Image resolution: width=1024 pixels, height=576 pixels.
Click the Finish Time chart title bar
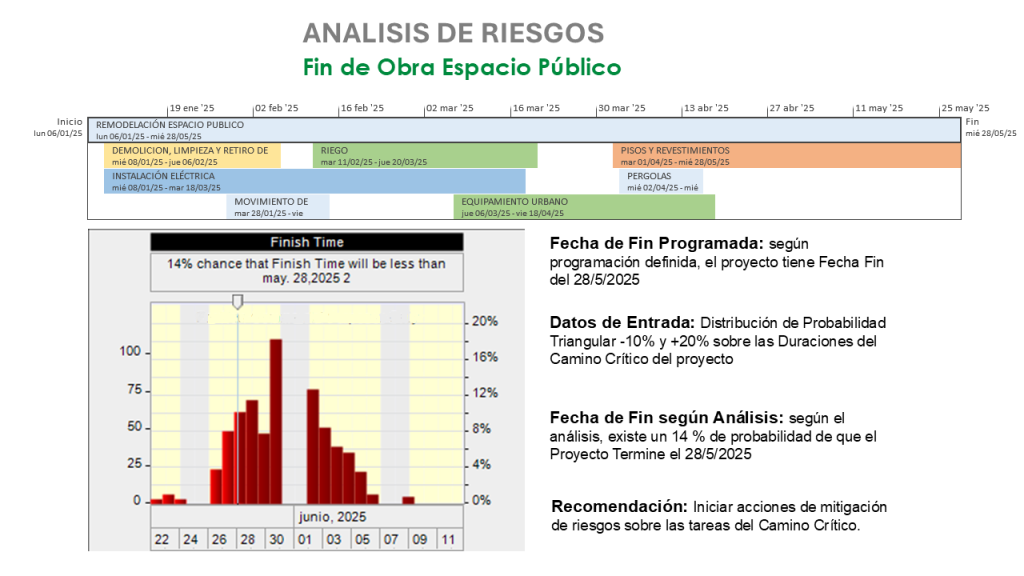(x=307, y=242)
